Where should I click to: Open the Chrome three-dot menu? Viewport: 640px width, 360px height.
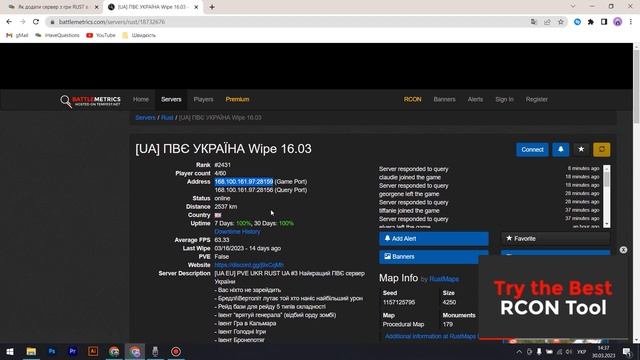[631, 22]
